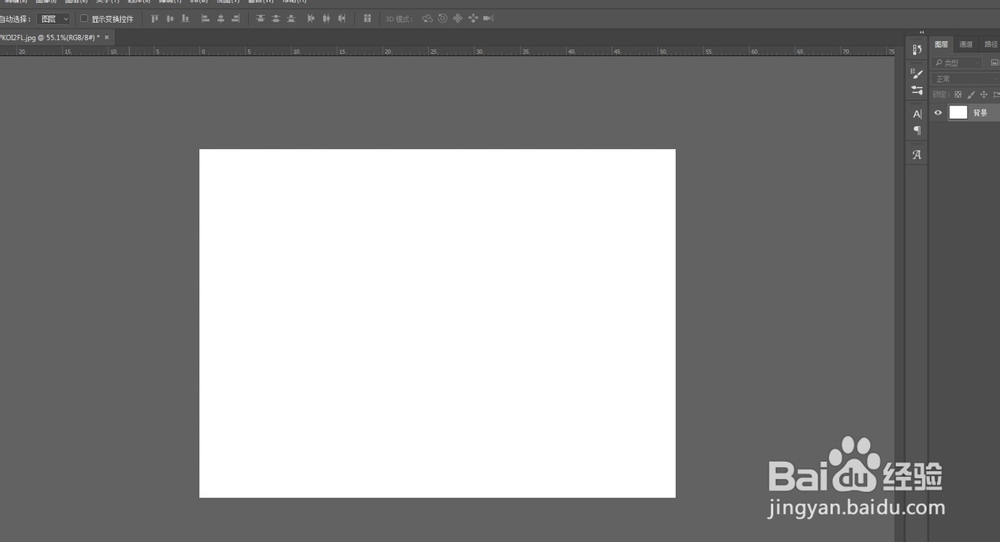Lock image pixels with brush icon
The height and width of the screenshot is (542, 1000).
(971, 94)
